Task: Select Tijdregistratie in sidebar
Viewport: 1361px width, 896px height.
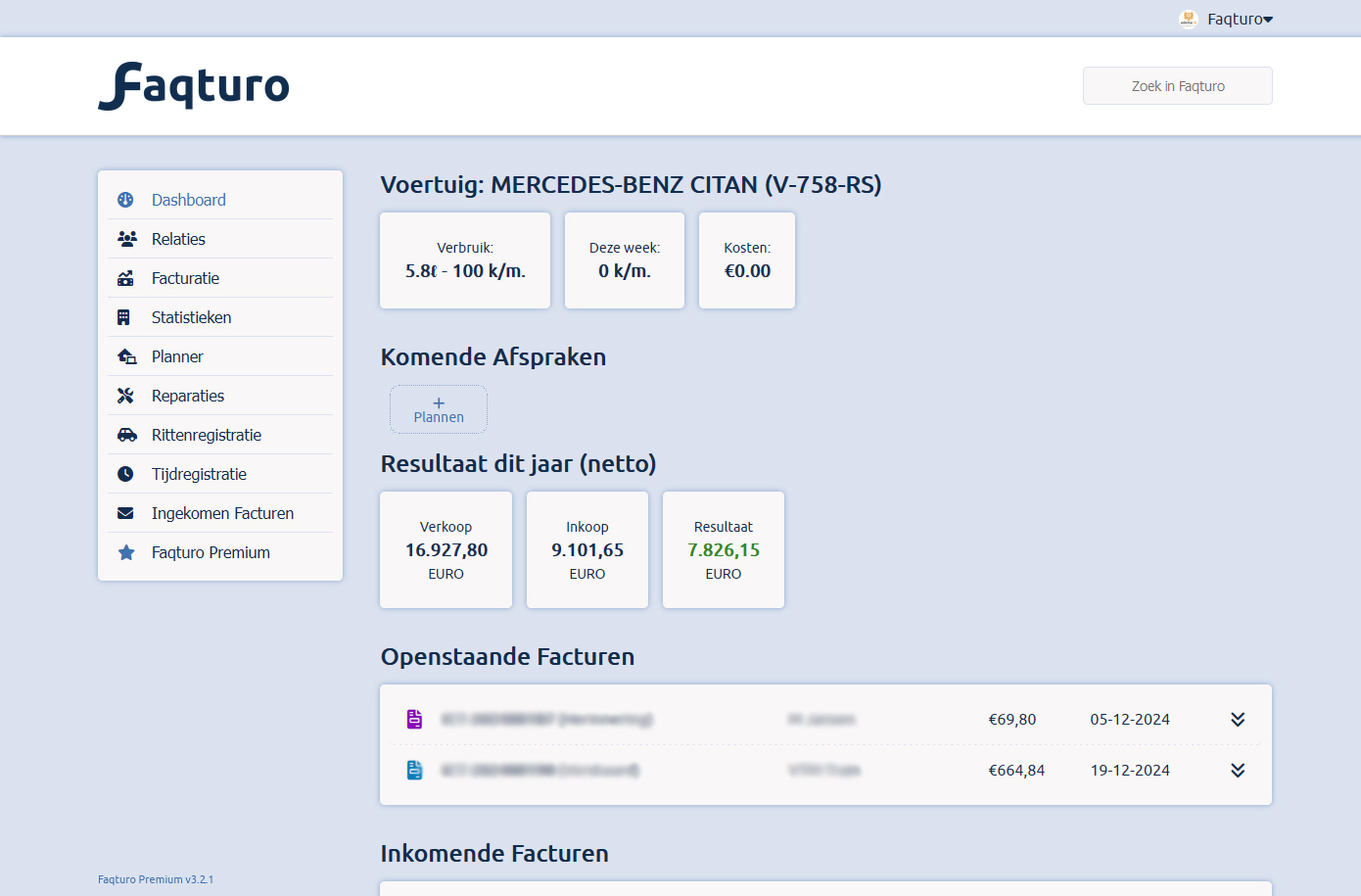Action: (220, 474)
